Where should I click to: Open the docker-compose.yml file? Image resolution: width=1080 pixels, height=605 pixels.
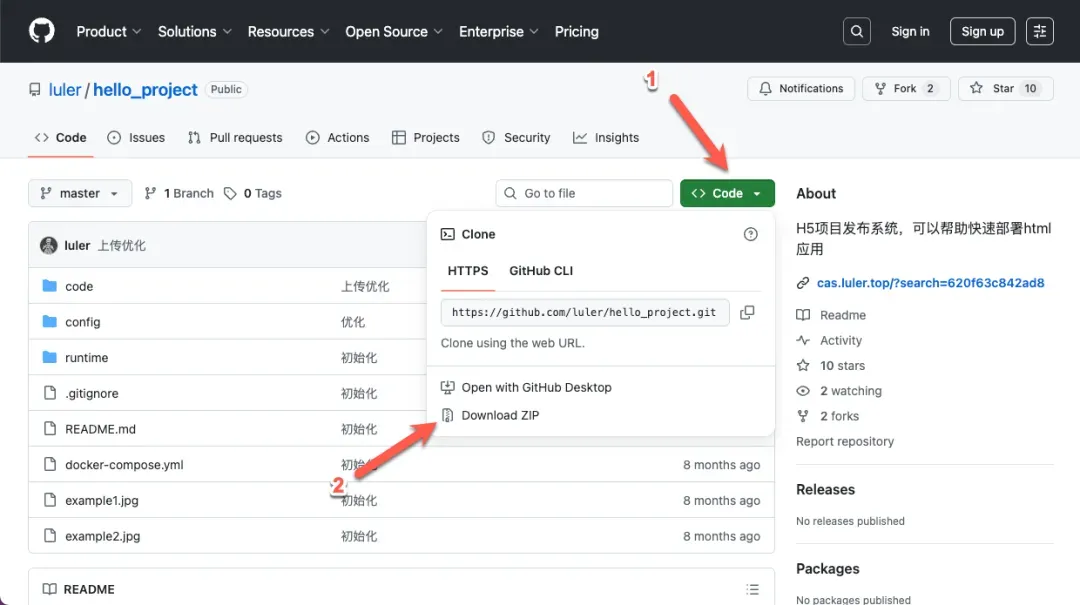[124, 465]
